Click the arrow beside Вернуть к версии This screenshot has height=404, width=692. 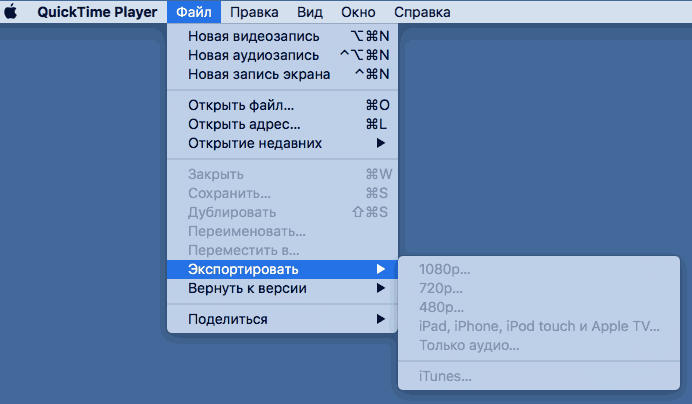(381, 288)
